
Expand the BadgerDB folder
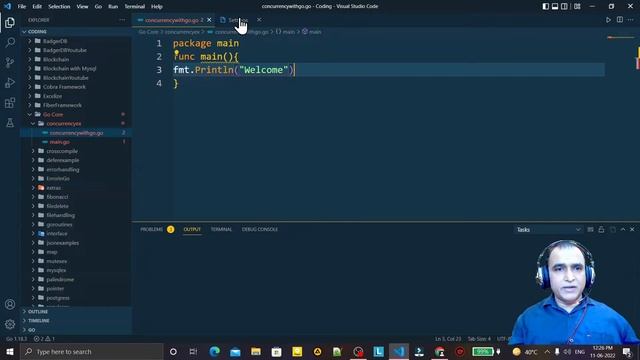coord(55,41)
